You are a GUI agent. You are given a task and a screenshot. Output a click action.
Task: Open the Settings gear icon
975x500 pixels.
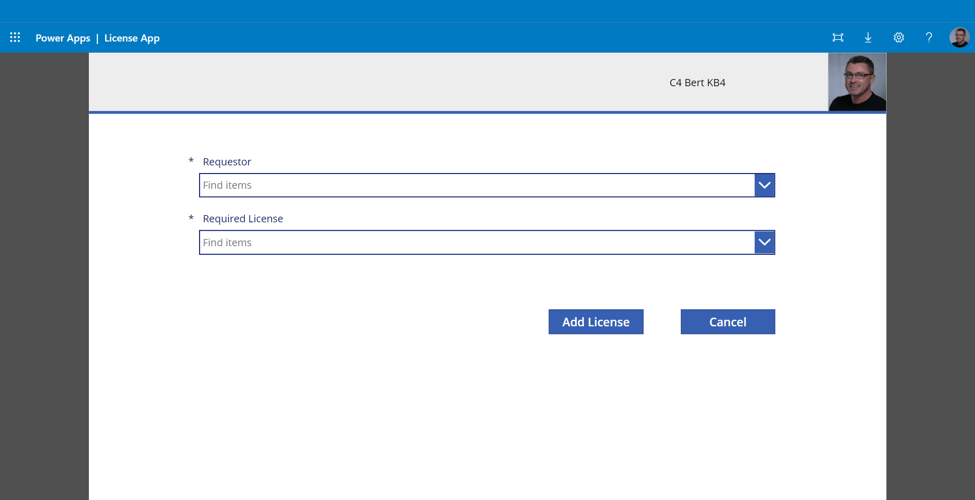pos(898,38)
